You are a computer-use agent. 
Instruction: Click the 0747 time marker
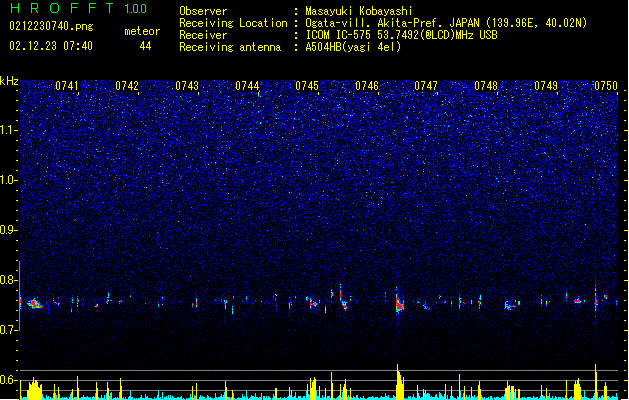tap(426, 86)
